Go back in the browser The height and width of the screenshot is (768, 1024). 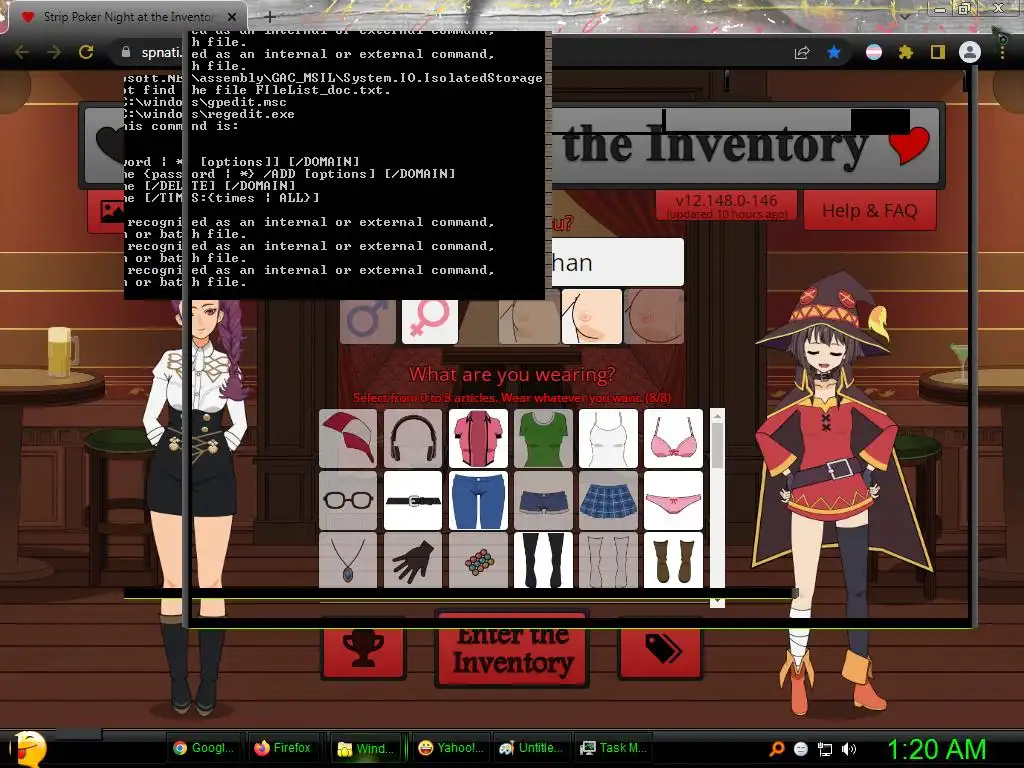(22, 52)
